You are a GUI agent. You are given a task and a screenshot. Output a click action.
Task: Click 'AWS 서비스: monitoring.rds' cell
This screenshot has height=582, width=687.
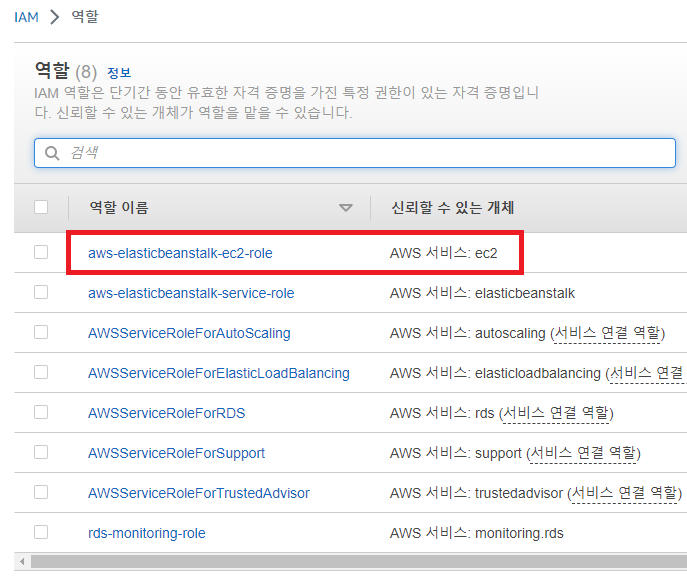pyautogui.click(x=476, y=533)
